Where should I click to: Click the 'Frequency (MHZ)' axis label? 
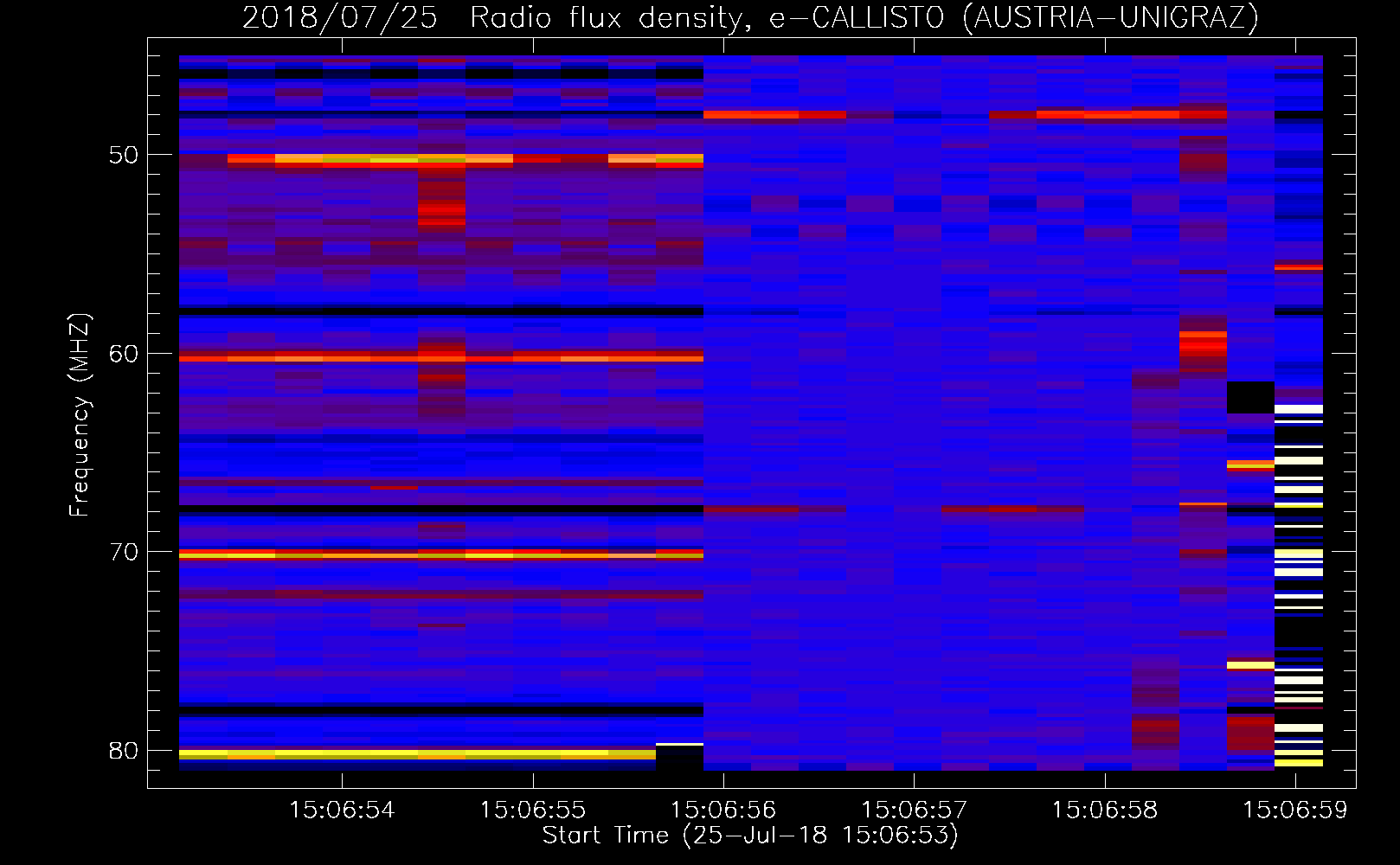point(79,415)
